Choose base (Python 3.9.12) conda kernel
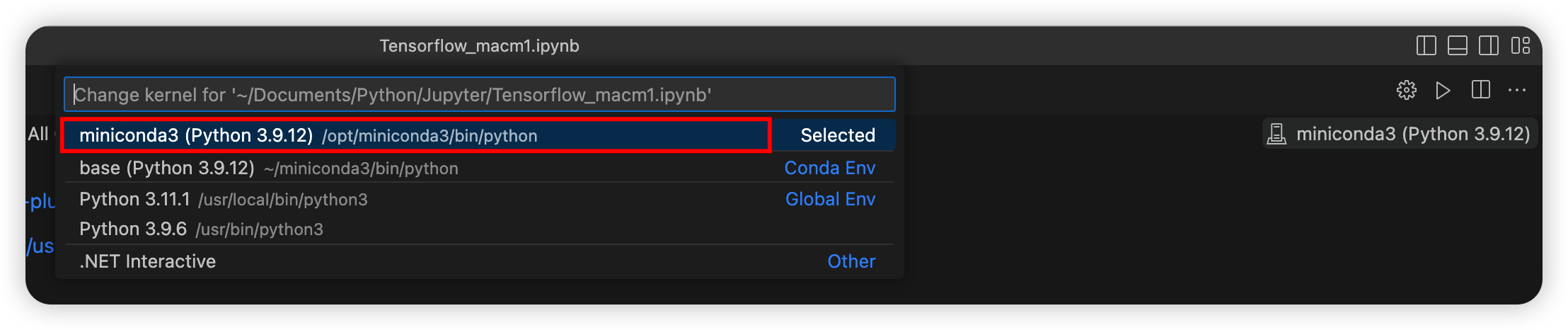The width and height of the screenshot is (1568, 330). [269, 169]
